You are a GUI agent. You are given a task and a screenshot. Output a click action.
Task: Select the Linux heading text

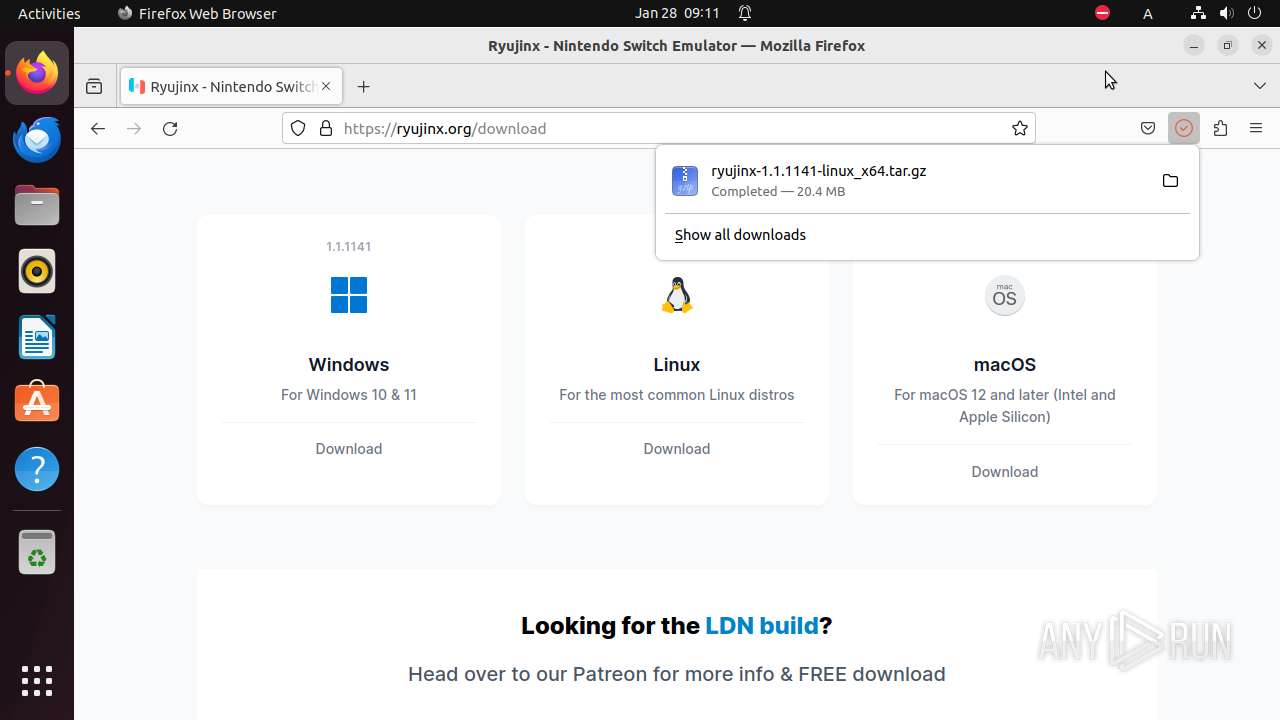point(677,365)
